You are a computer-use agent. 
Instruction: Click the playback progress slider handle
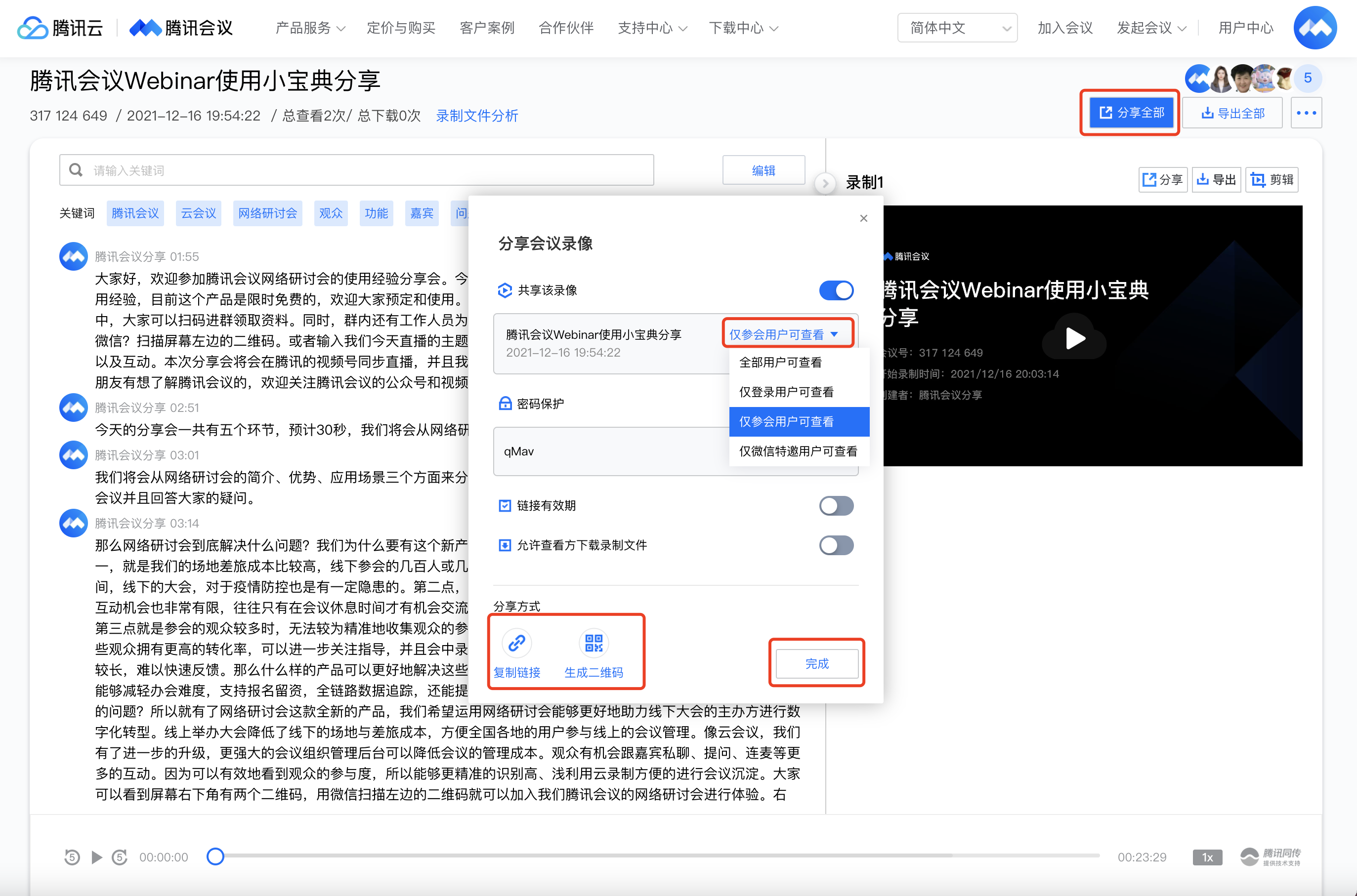[215, 856]
